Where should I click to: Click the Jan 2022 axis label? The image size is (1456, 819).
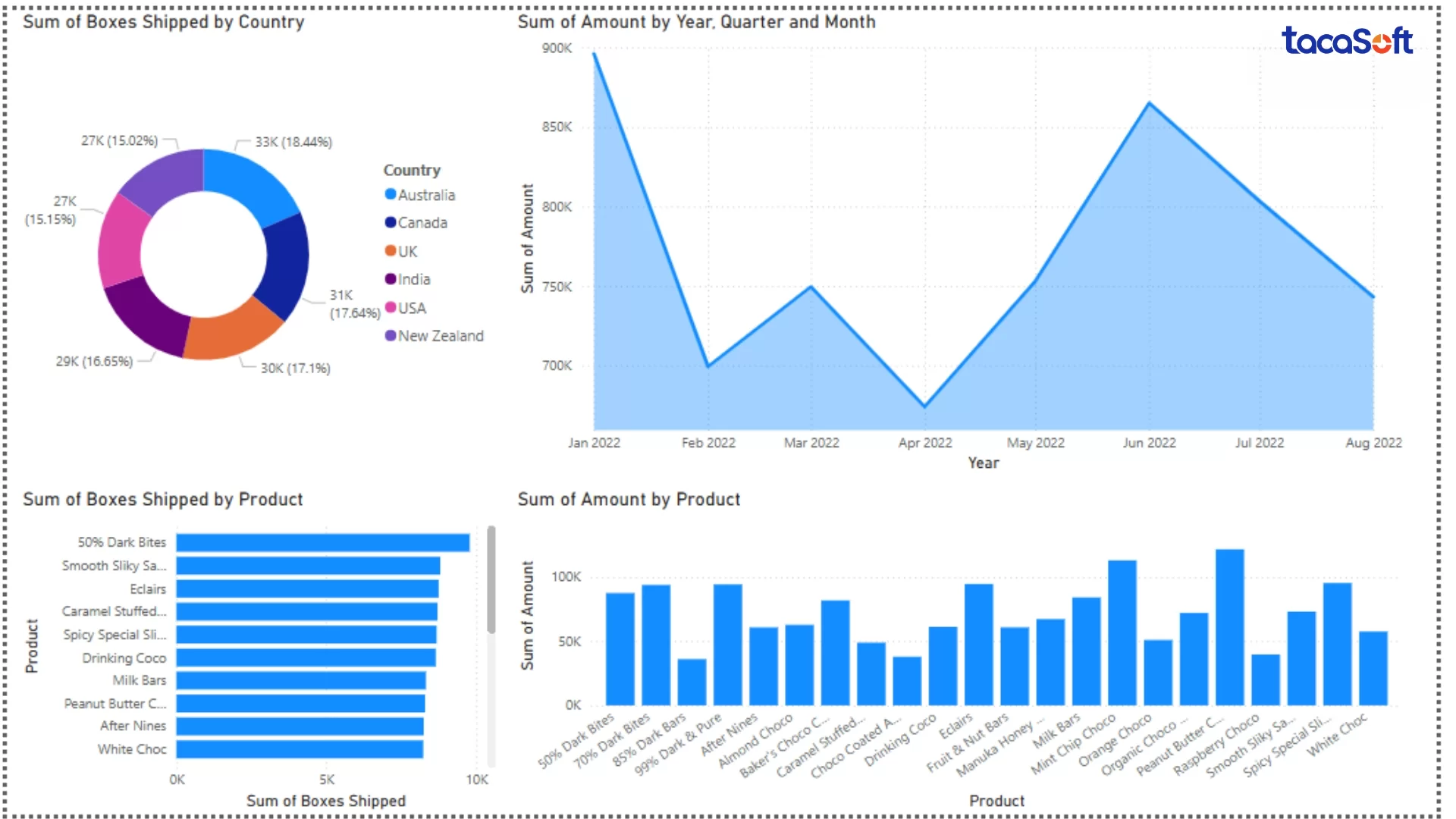click(x=594, y=443)
